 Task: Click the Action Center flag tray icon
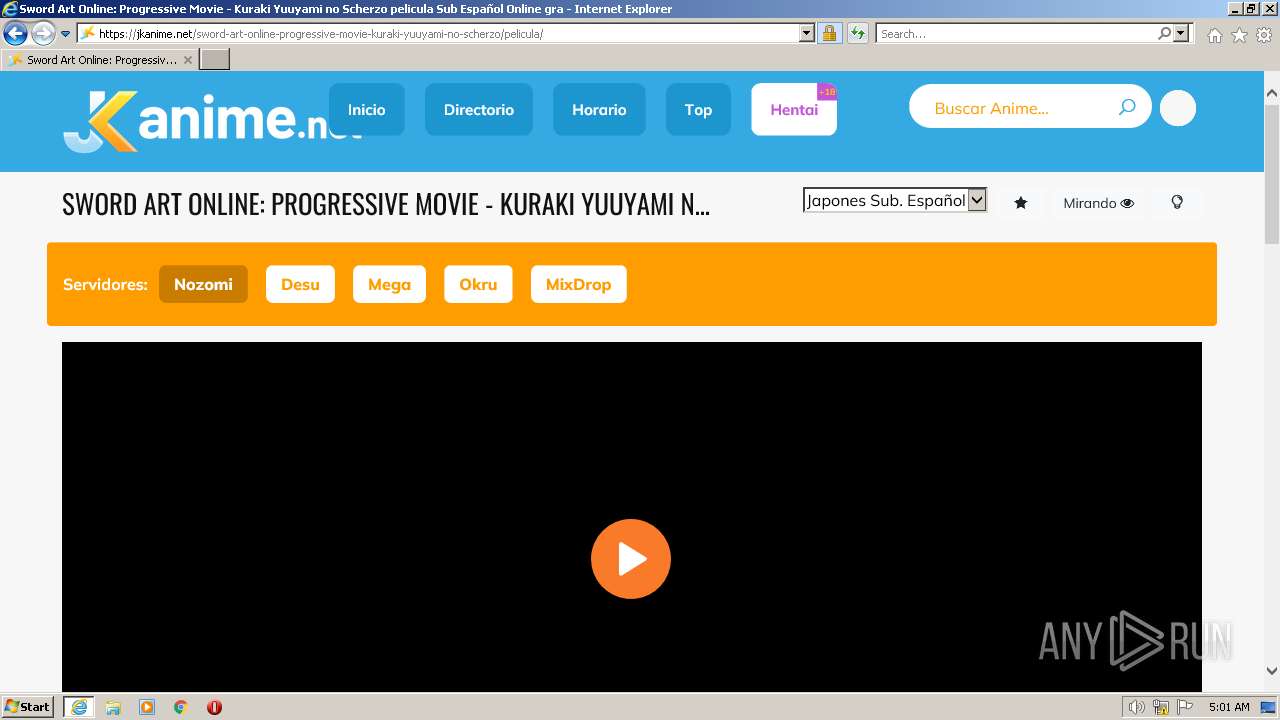tap(1185, 707)
